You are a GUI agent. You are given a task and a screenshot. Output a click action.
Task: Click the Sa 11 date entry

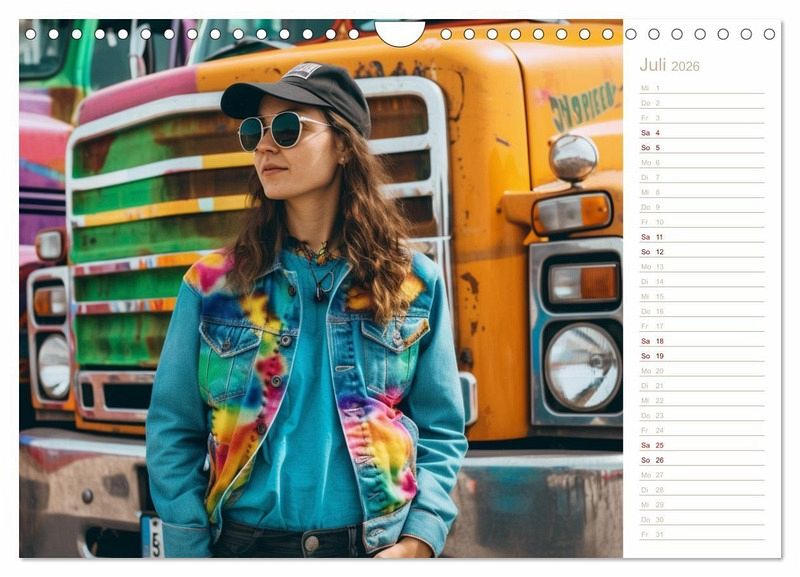click(701, 237)
